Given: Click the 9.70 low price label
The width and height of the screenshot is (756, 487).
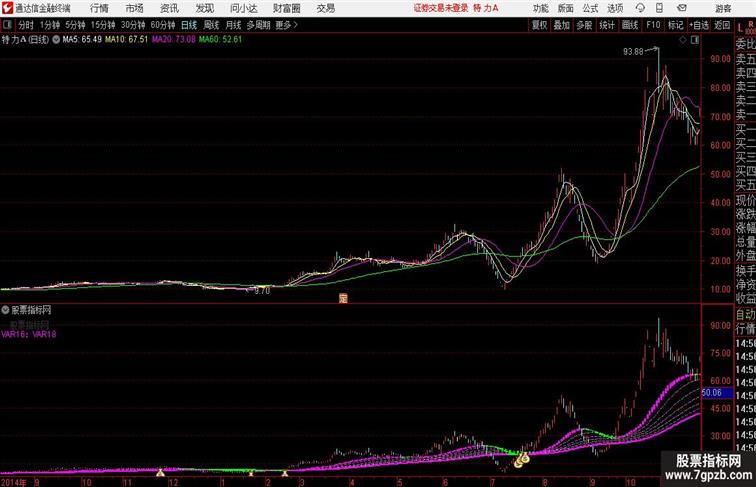Looking at the screenshot, I should pos(262,291).
